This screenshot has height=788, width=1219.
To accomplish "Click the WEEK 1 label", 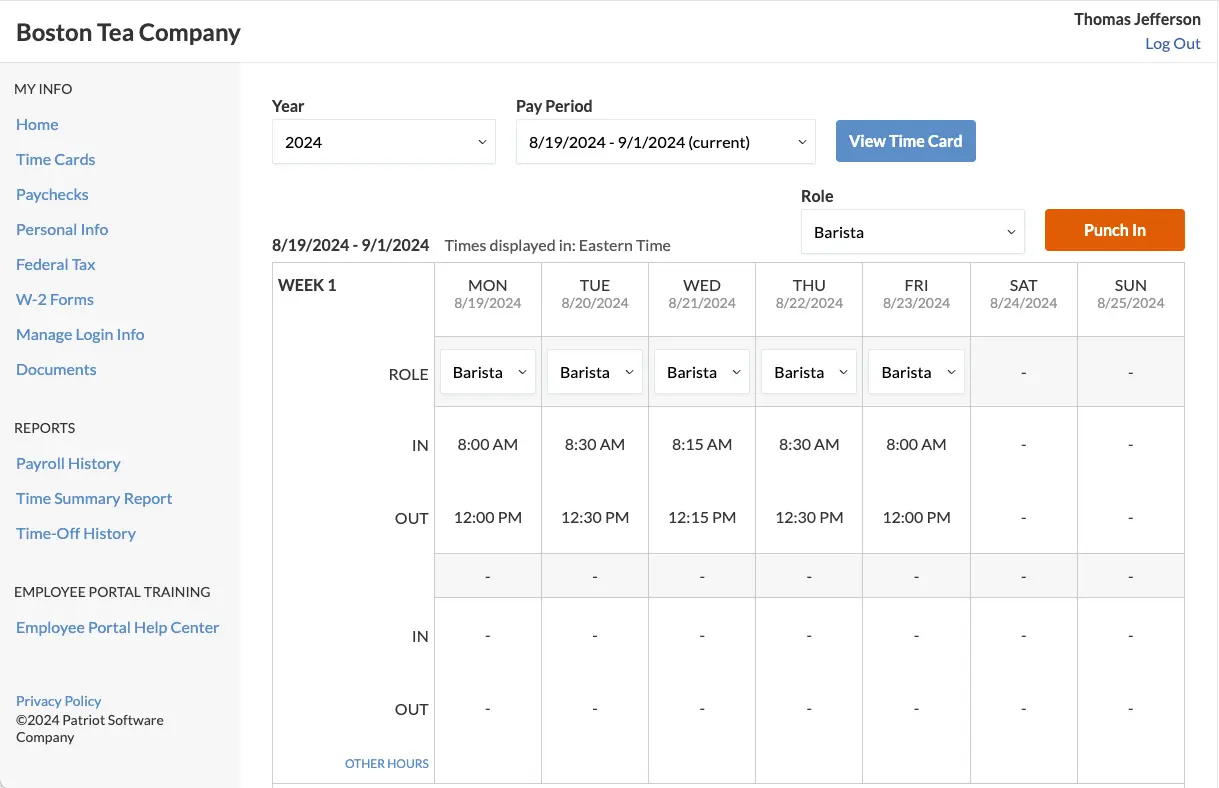I will click(307, 286).
